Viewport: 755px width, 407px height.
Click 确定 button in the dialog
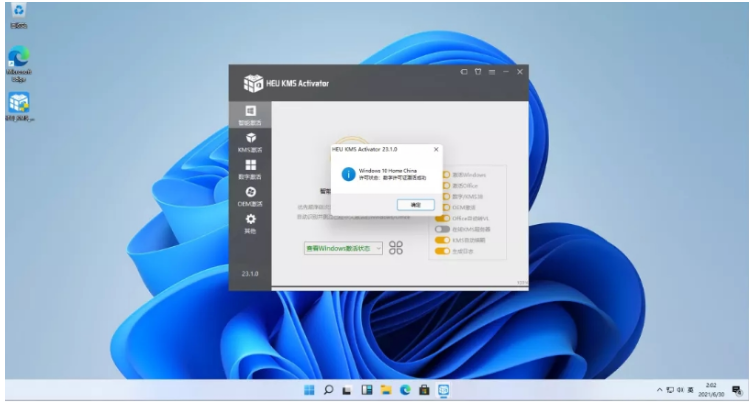(x=415, y=203)
